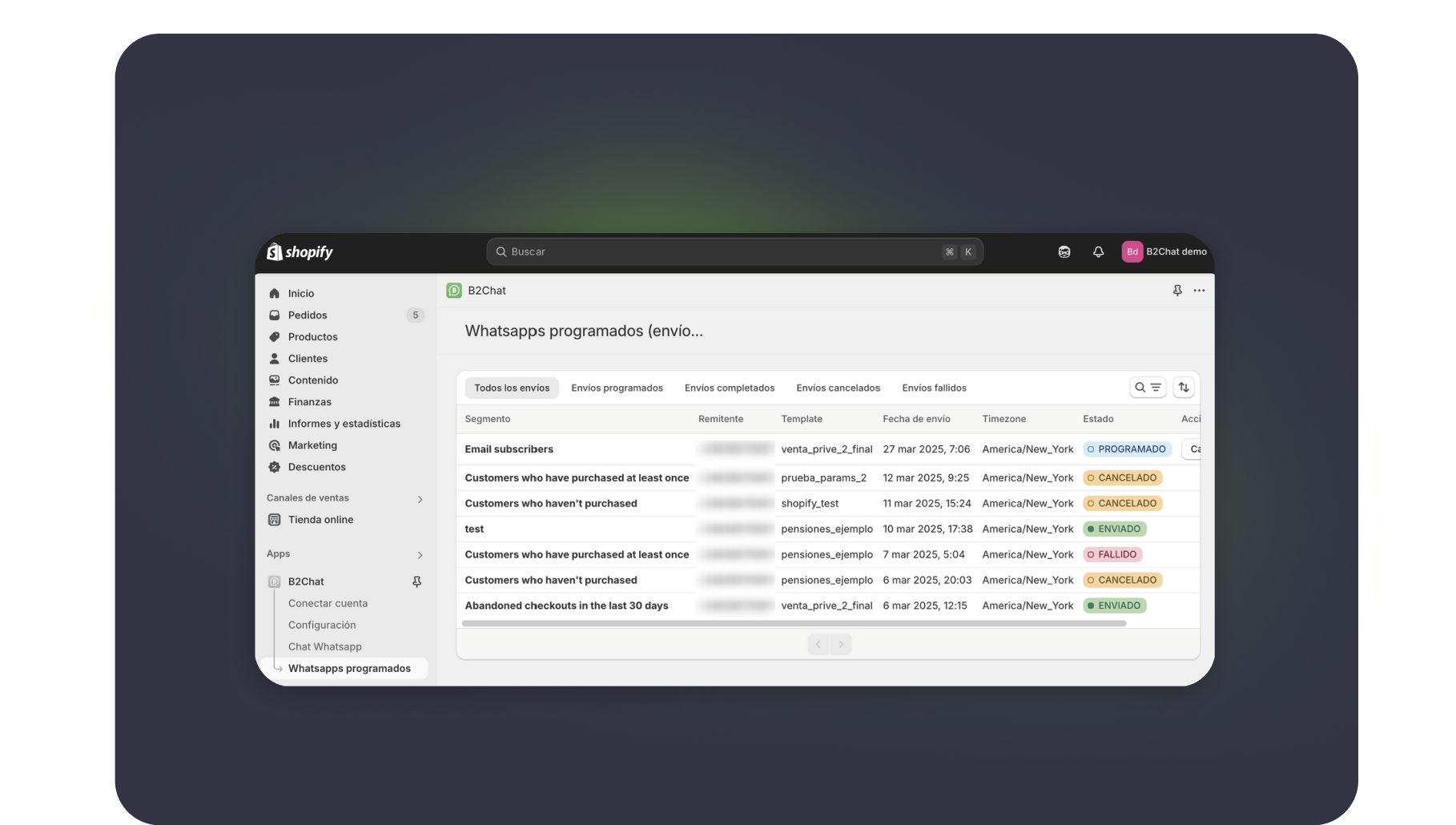Switch to the Envíos programados tab

tap(617, 388)
